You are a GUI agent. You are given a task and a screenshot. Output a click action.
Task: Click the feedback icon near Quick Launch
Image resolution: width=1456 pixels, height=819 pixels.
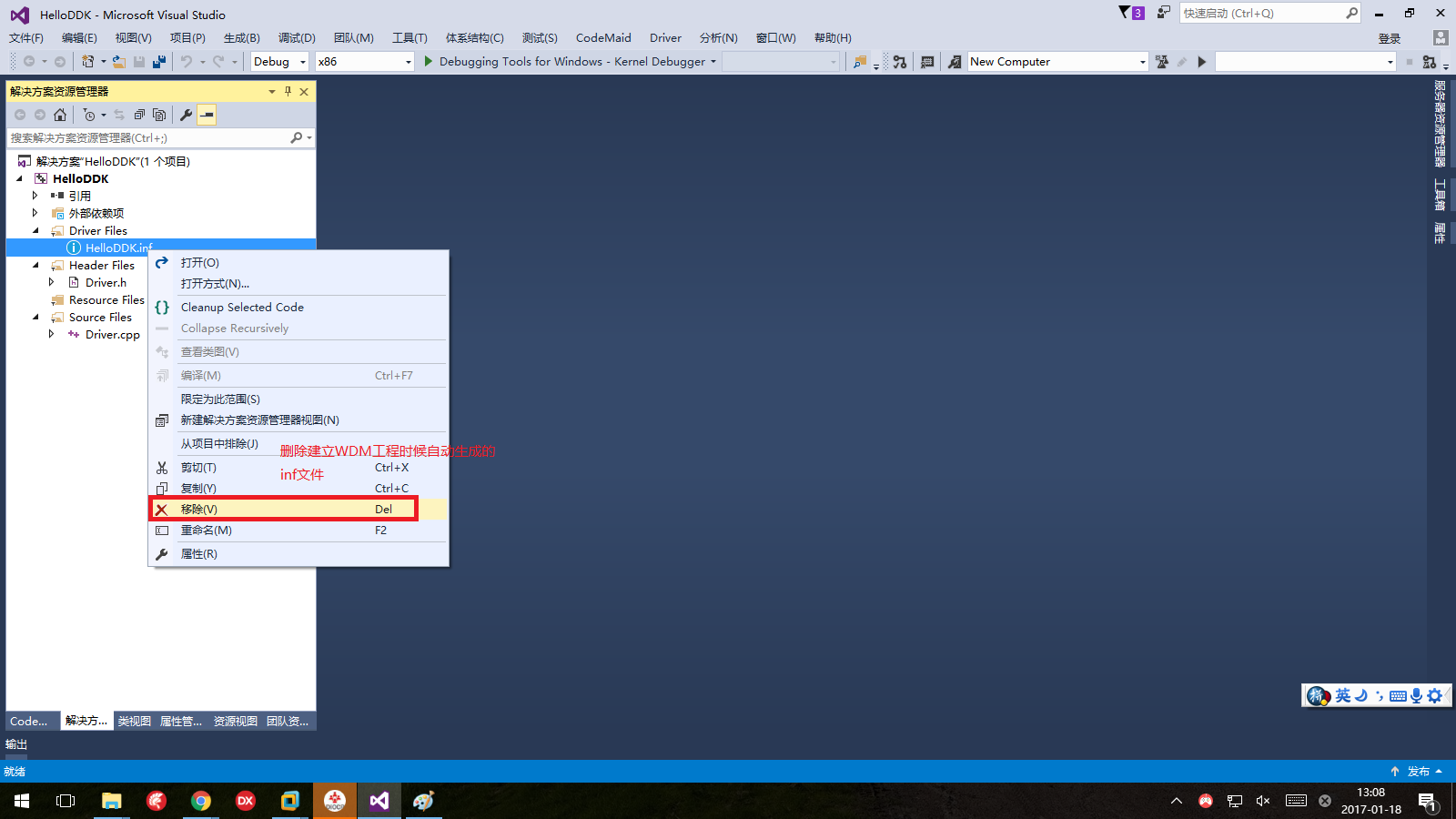point(1163,13)
